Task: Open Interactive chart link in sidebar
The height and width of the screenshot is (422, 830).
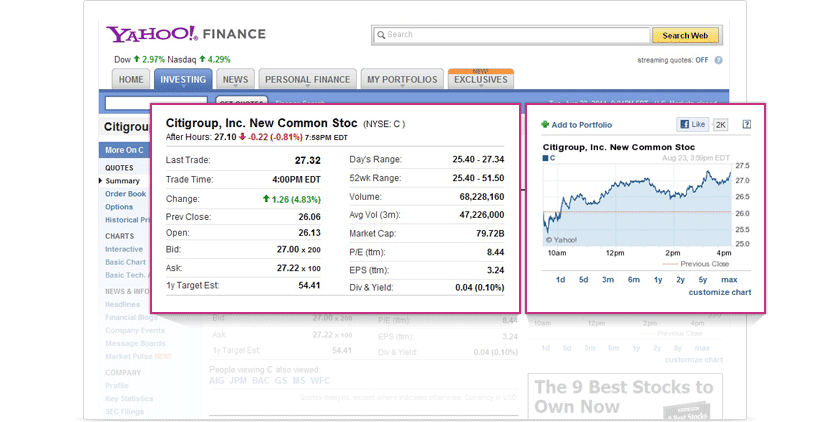Action: click(124, 249)
